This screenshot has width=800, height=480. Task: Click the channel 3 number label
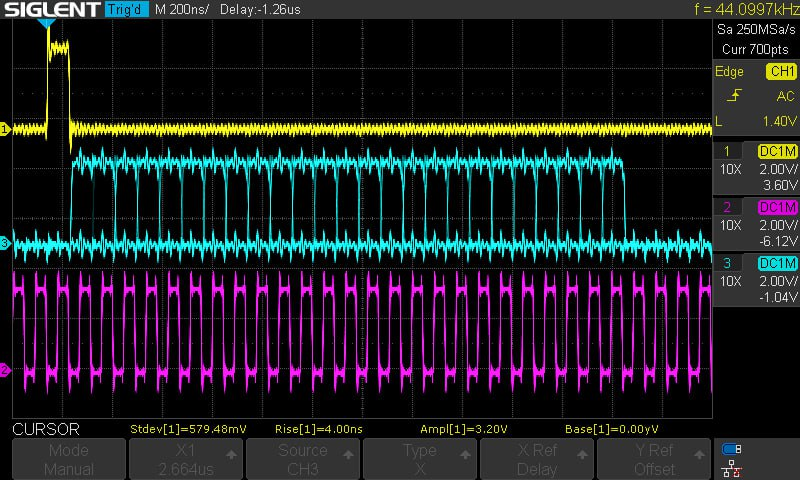pyautogui.click(x=727, y=263)
